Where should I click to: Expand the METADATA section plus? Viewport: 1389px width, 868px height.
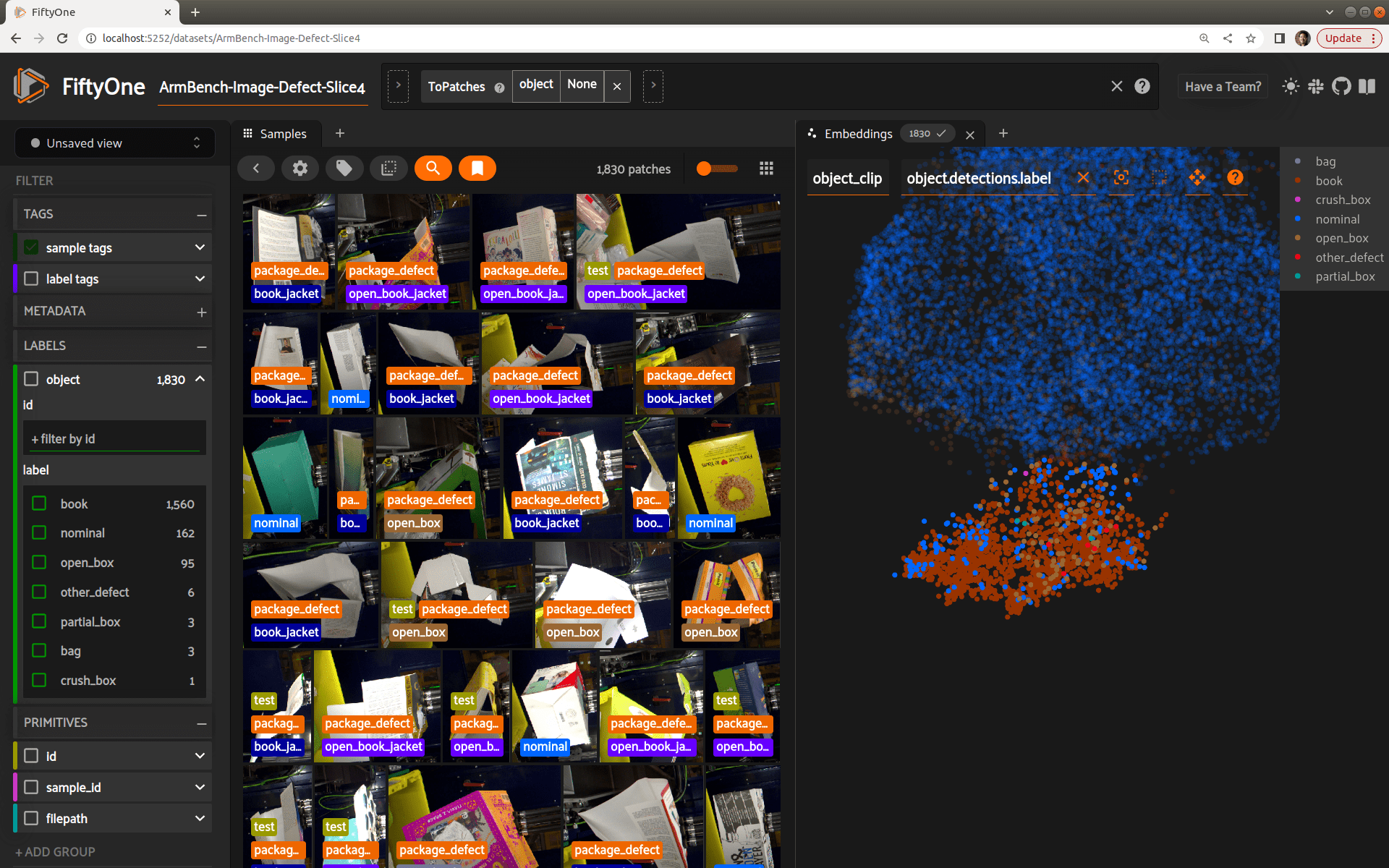201,312
